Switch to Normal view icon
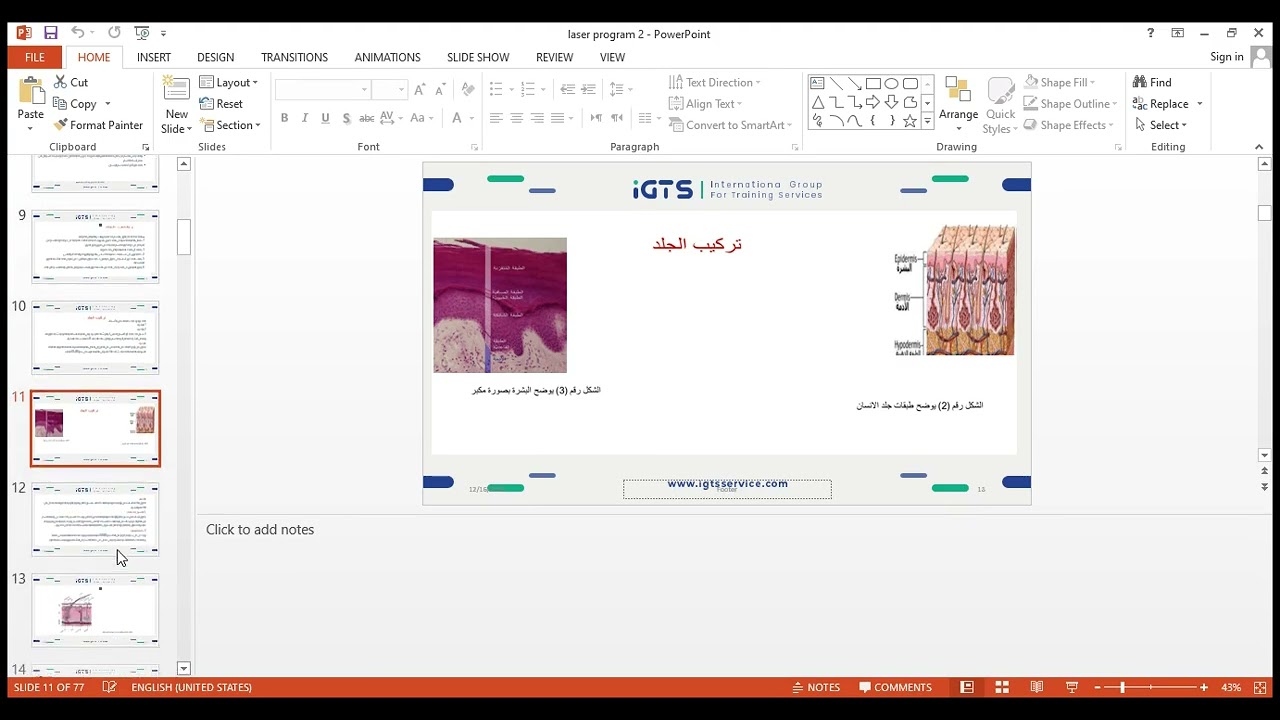Screen dimensions: 1280x720 (x=967, y=687)
